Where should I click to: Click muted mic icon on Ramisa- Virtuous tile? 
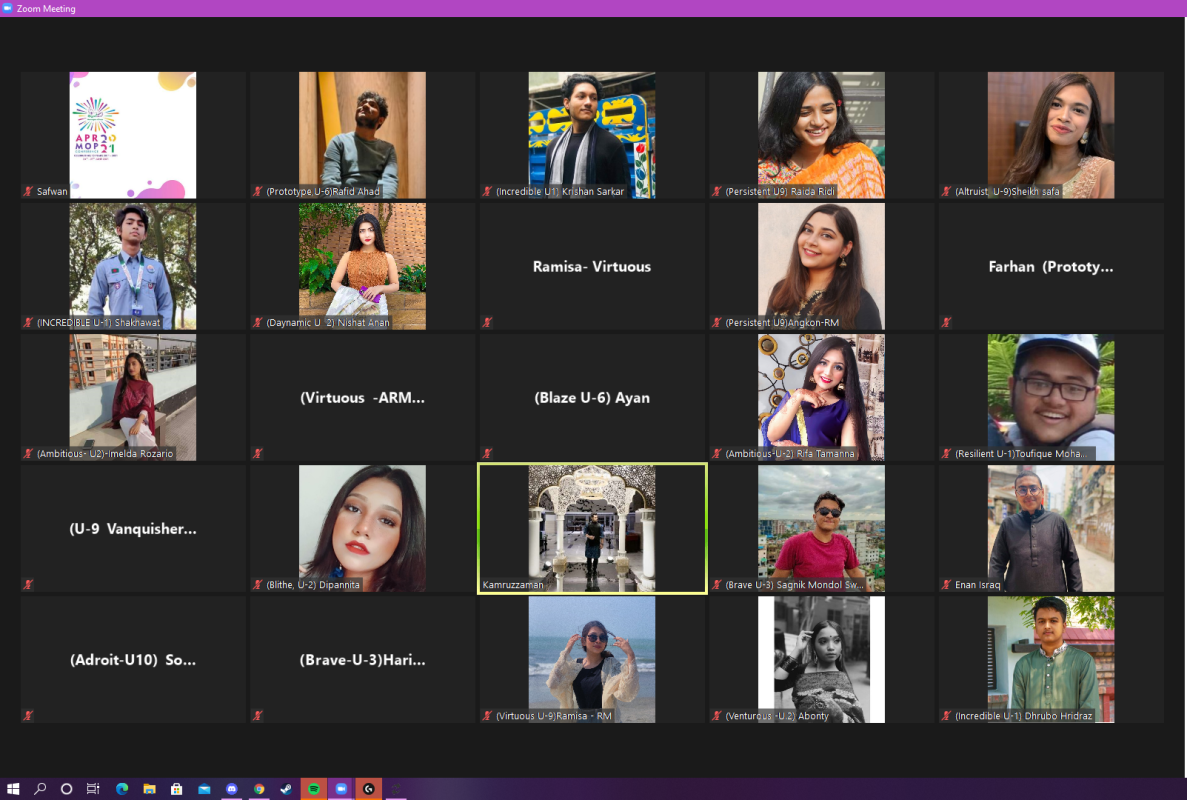click(x=487, y=323)
